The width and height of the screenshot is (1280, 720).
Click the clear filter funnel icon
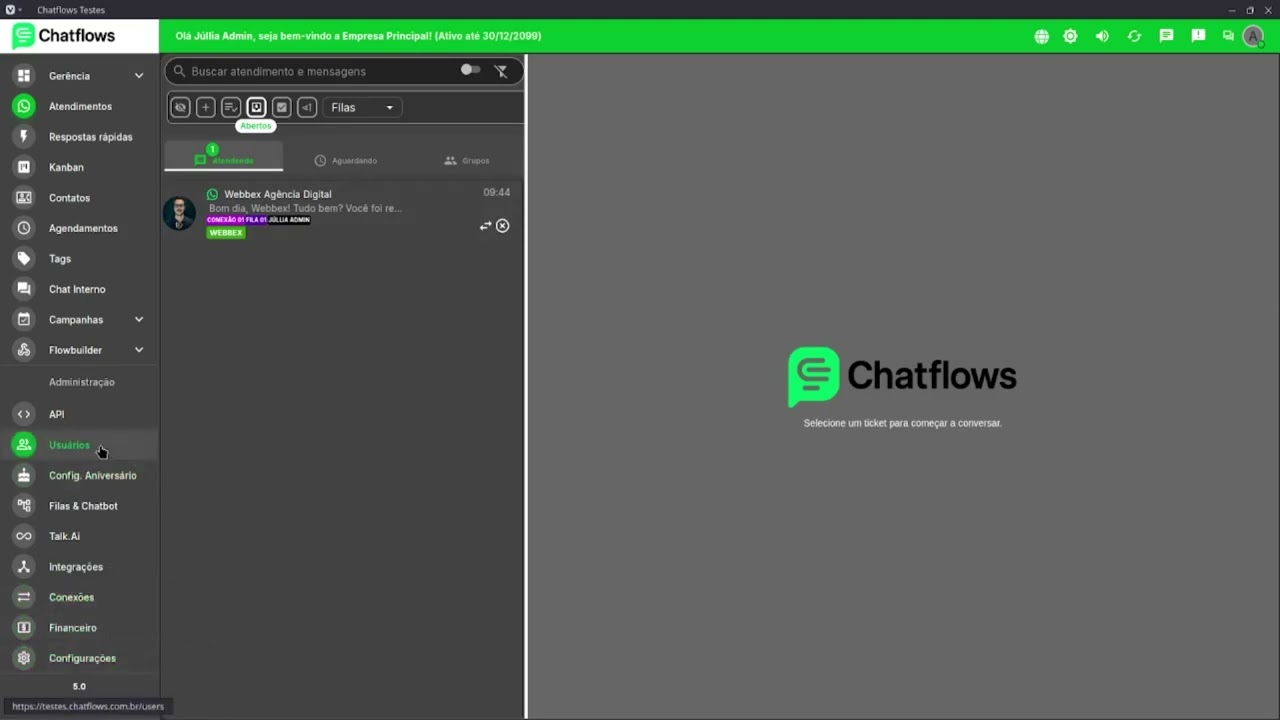click(501, 71)
